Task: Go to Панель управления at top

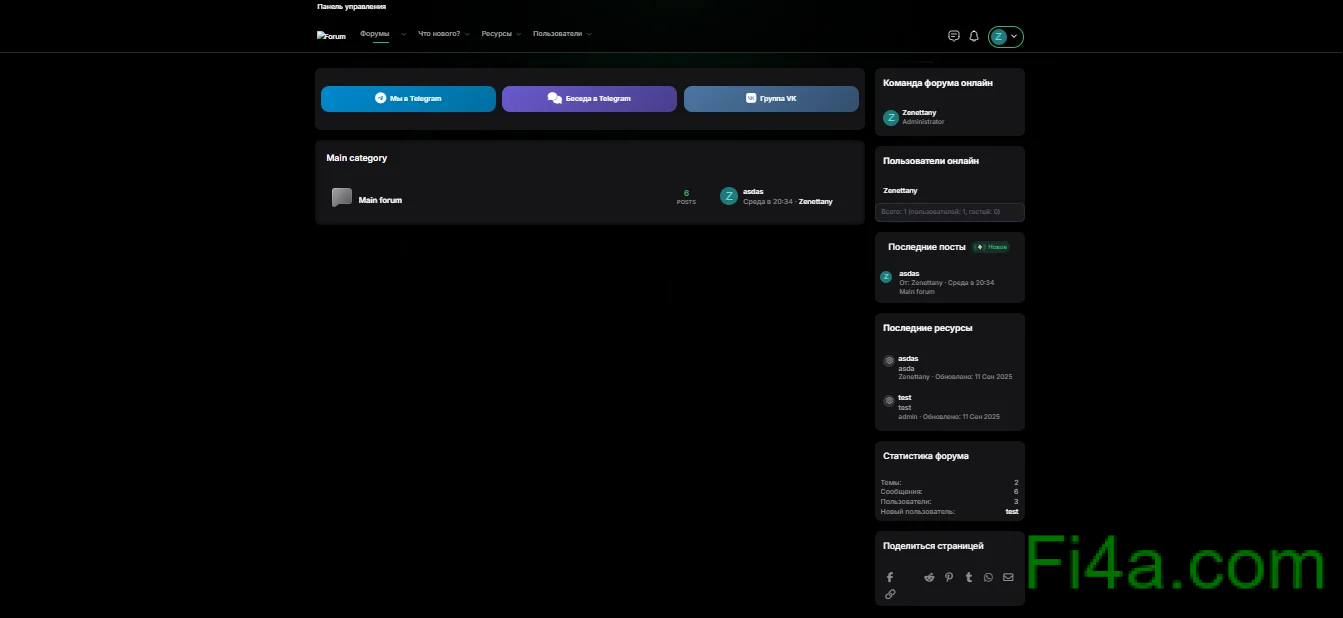Action: click(351, 7)
